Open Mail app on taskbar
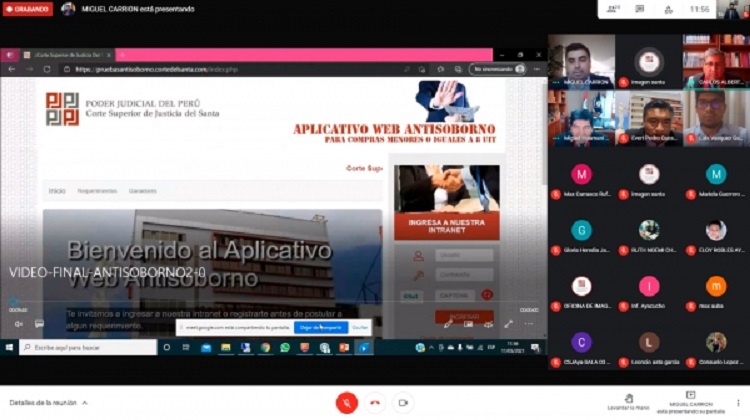Viewport: 750px width, 420px height. (x=206, y=348)
